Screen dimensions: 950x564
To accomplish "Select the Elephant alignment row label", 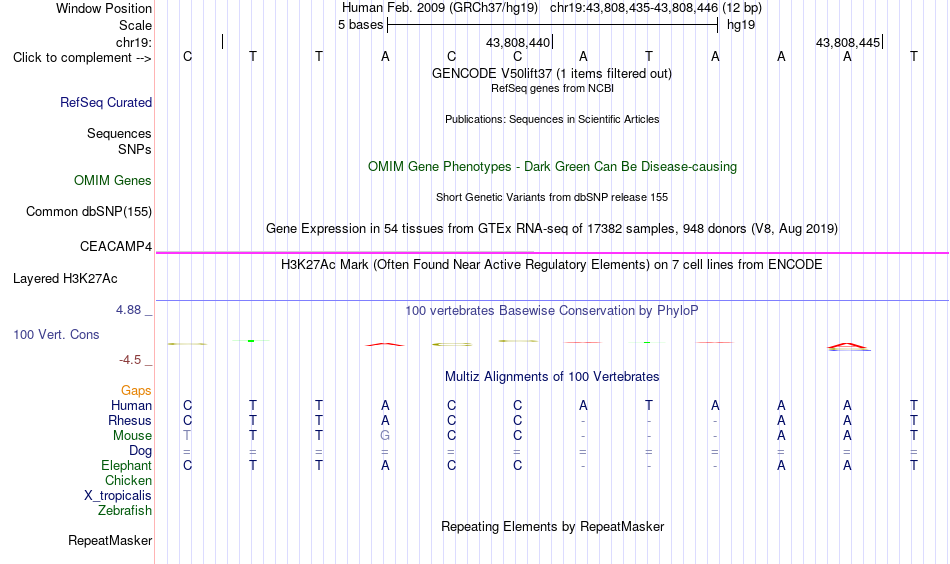I will pyautogui.click(x=127, y=465).
